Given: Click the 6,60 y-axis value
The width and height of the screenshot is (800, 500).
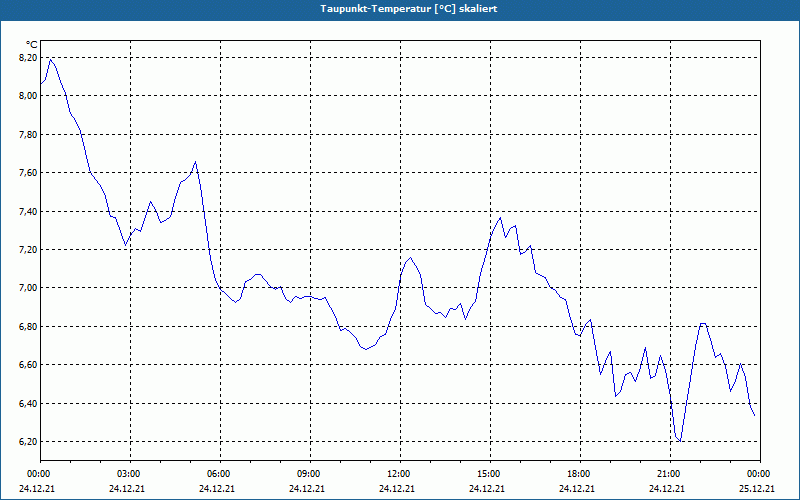Looking at the screenshot, I should 28,365.
